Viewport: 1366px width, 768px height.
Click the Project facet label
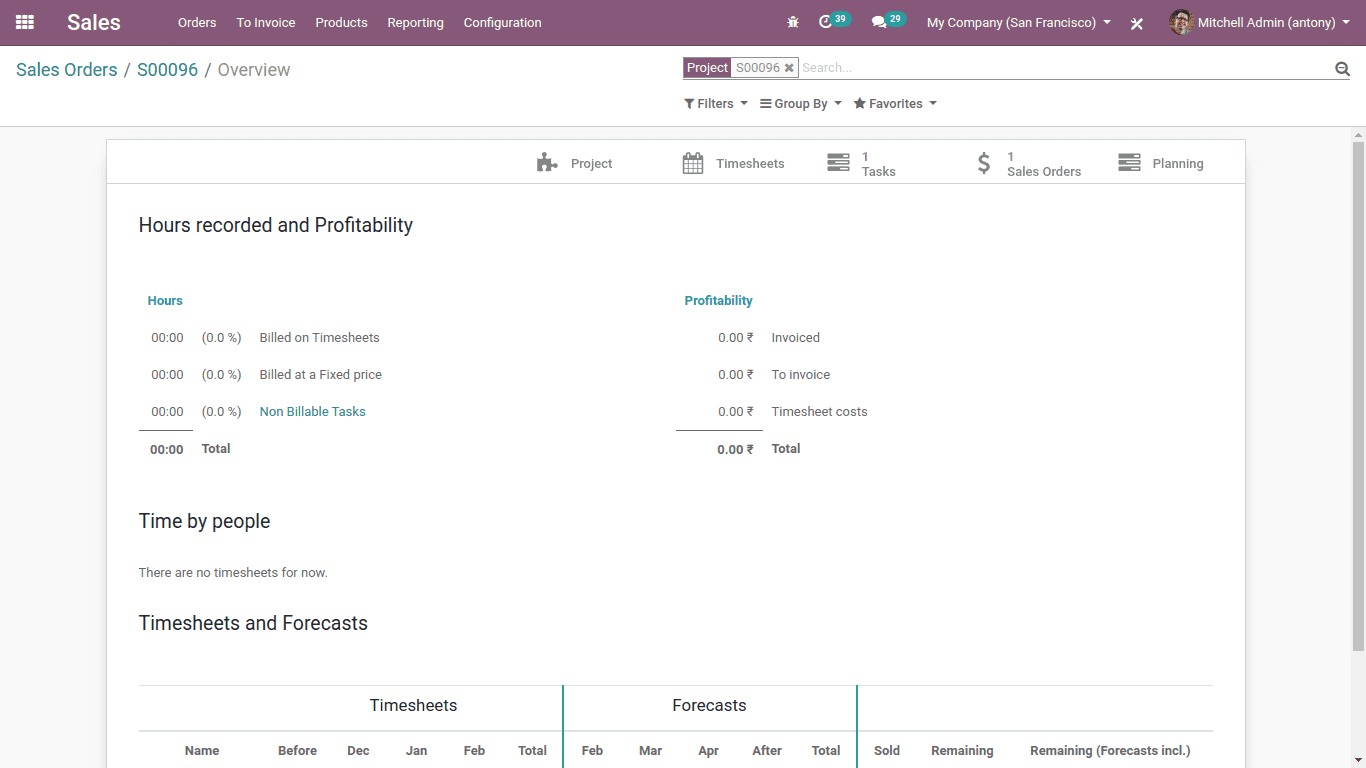[x=707, y=68]
